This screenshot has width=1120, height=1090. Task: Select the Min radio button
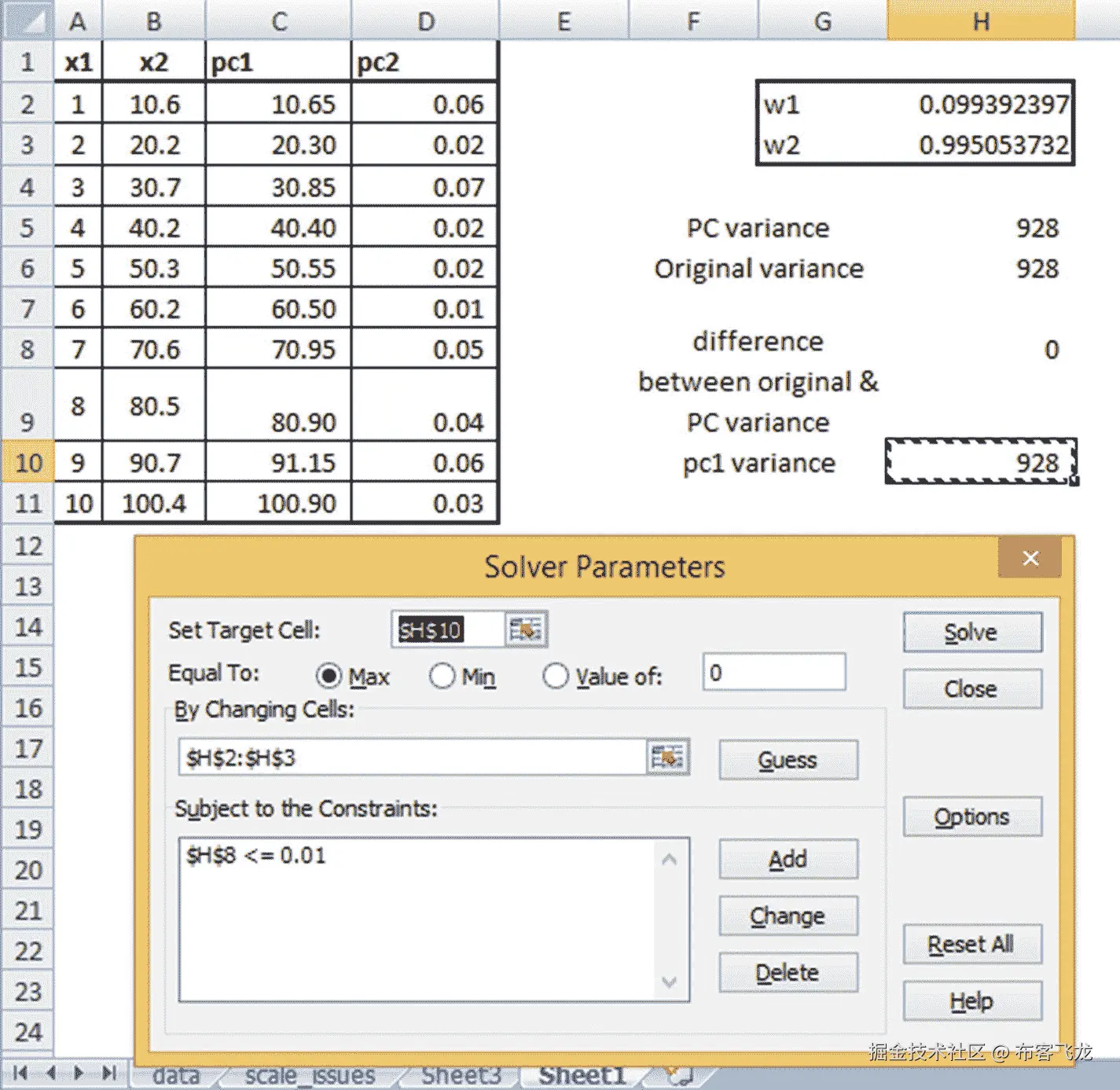coord(442,676)
